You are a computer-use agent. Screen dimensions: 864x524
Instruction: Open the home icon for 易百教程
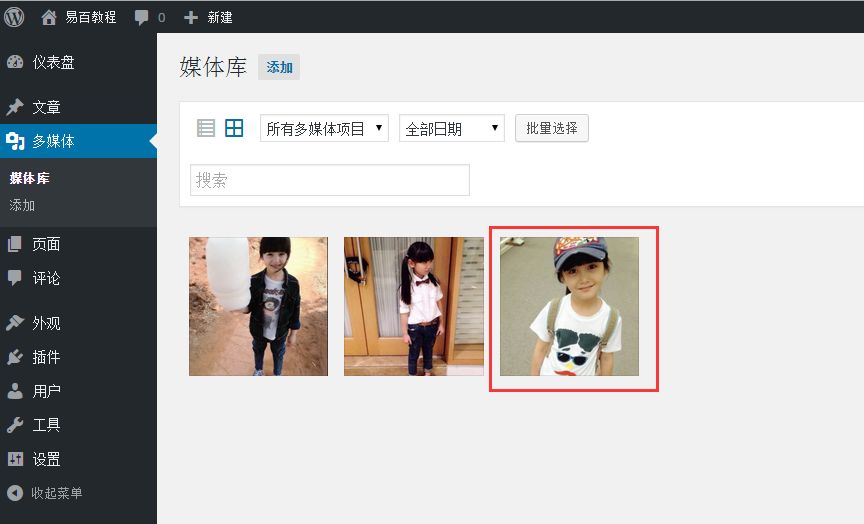[x=48, y=18]
